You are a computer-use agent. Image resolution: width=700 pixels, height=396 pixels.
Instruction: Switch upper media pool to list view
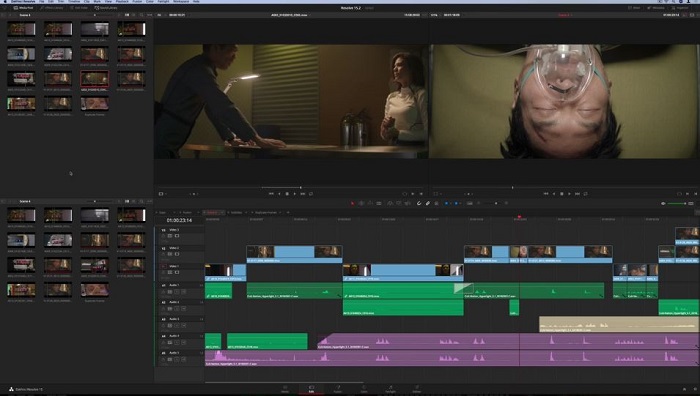pyautogui.click(x=133, y=15)
